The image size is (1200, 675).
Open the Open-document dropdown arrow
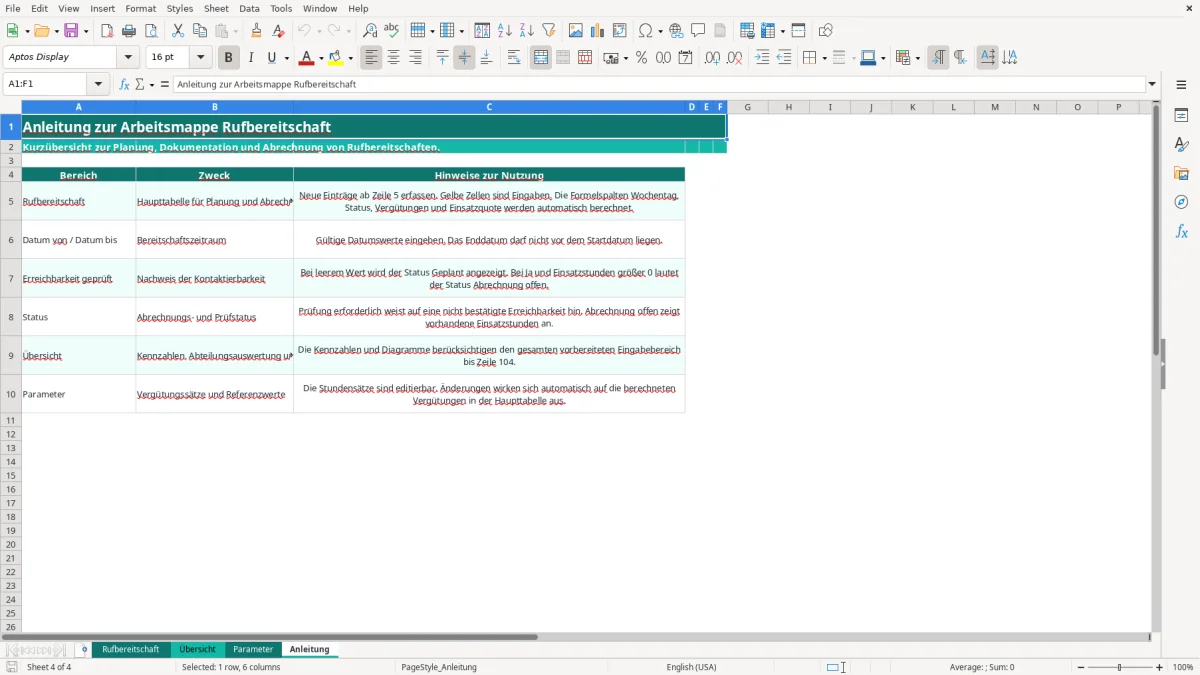(x=56, y=31)
